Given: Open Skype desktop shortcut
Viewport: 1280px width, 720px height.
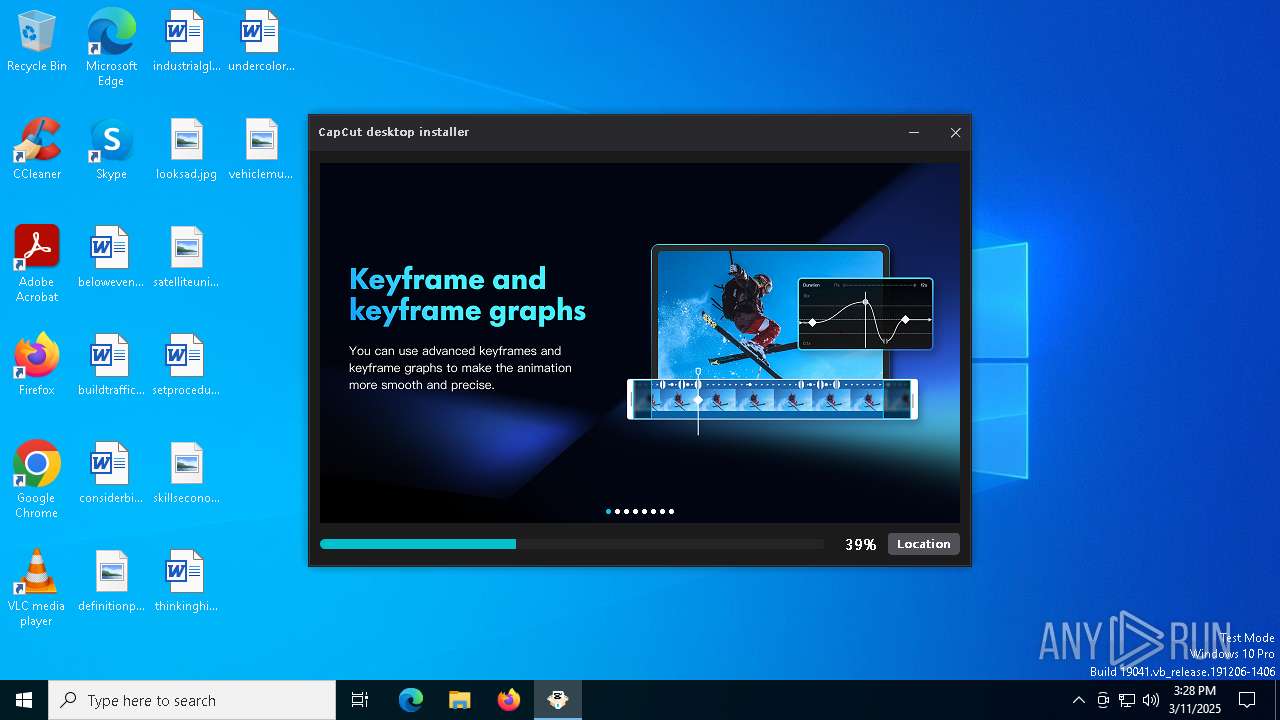Looking at the screenshot, I should (x=111, y=150).
